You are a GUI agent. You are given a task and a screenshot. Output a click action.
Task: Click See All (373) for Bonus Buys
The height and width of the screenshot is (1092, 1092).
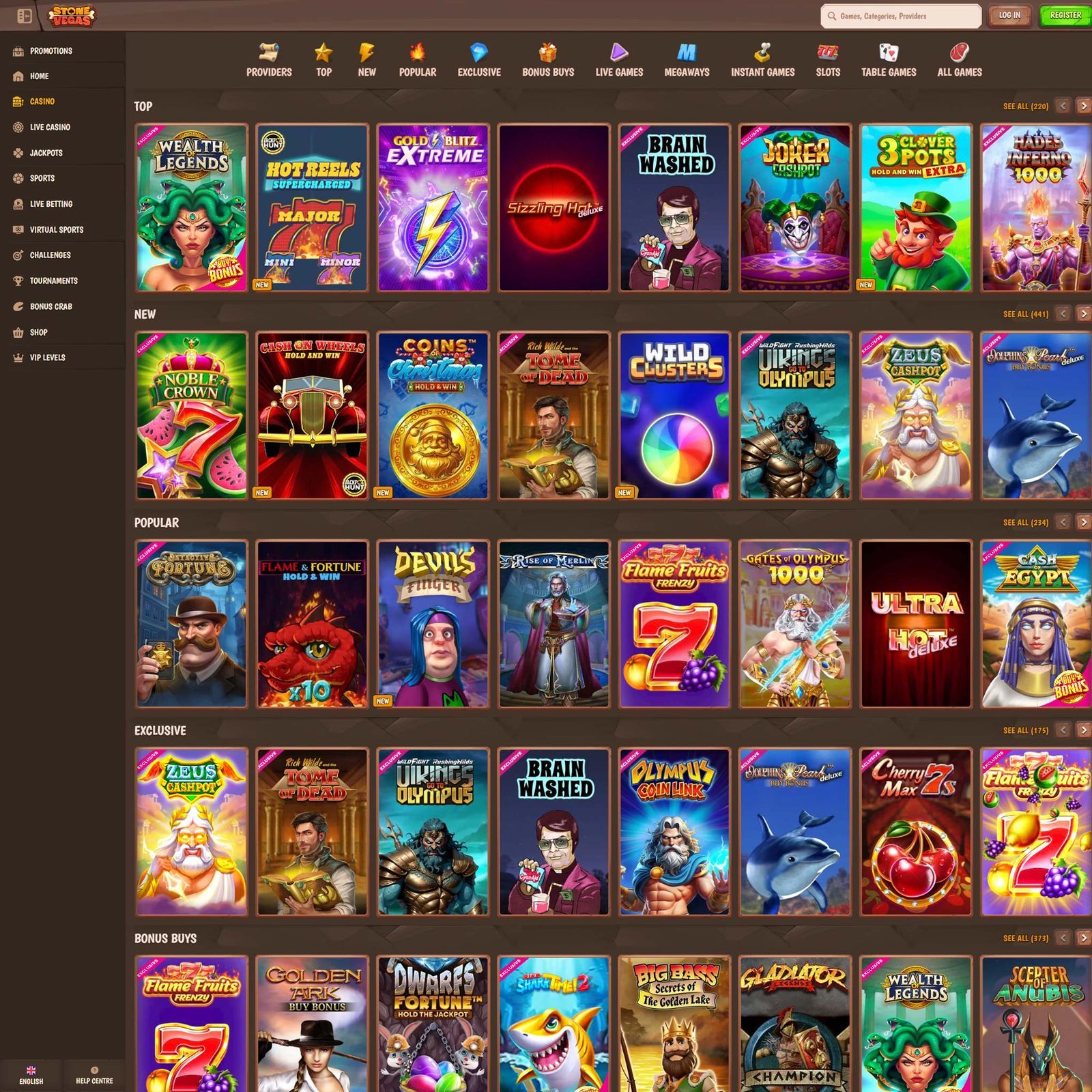(1025, 938)
